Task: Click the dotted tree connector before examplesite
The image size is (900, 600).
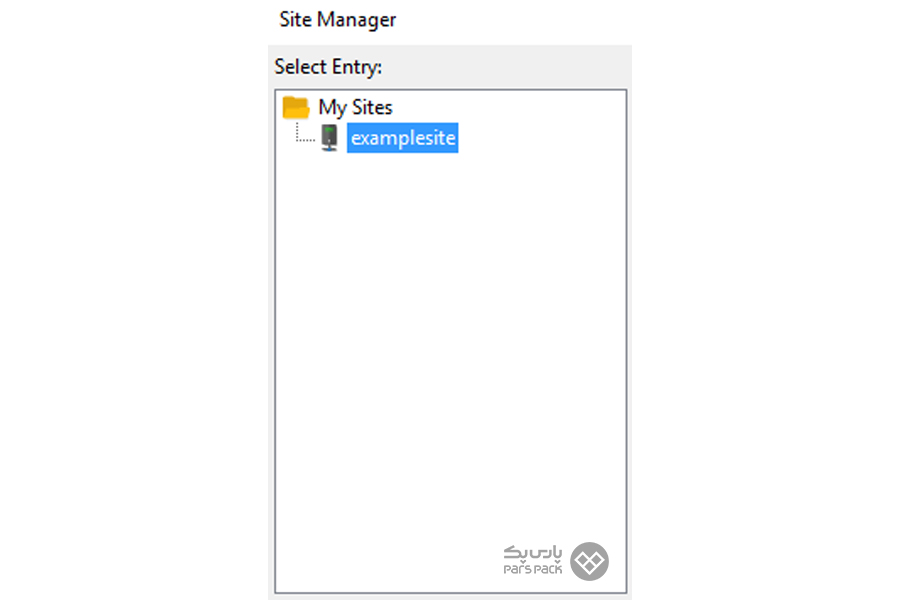Action: pos(305,133)
